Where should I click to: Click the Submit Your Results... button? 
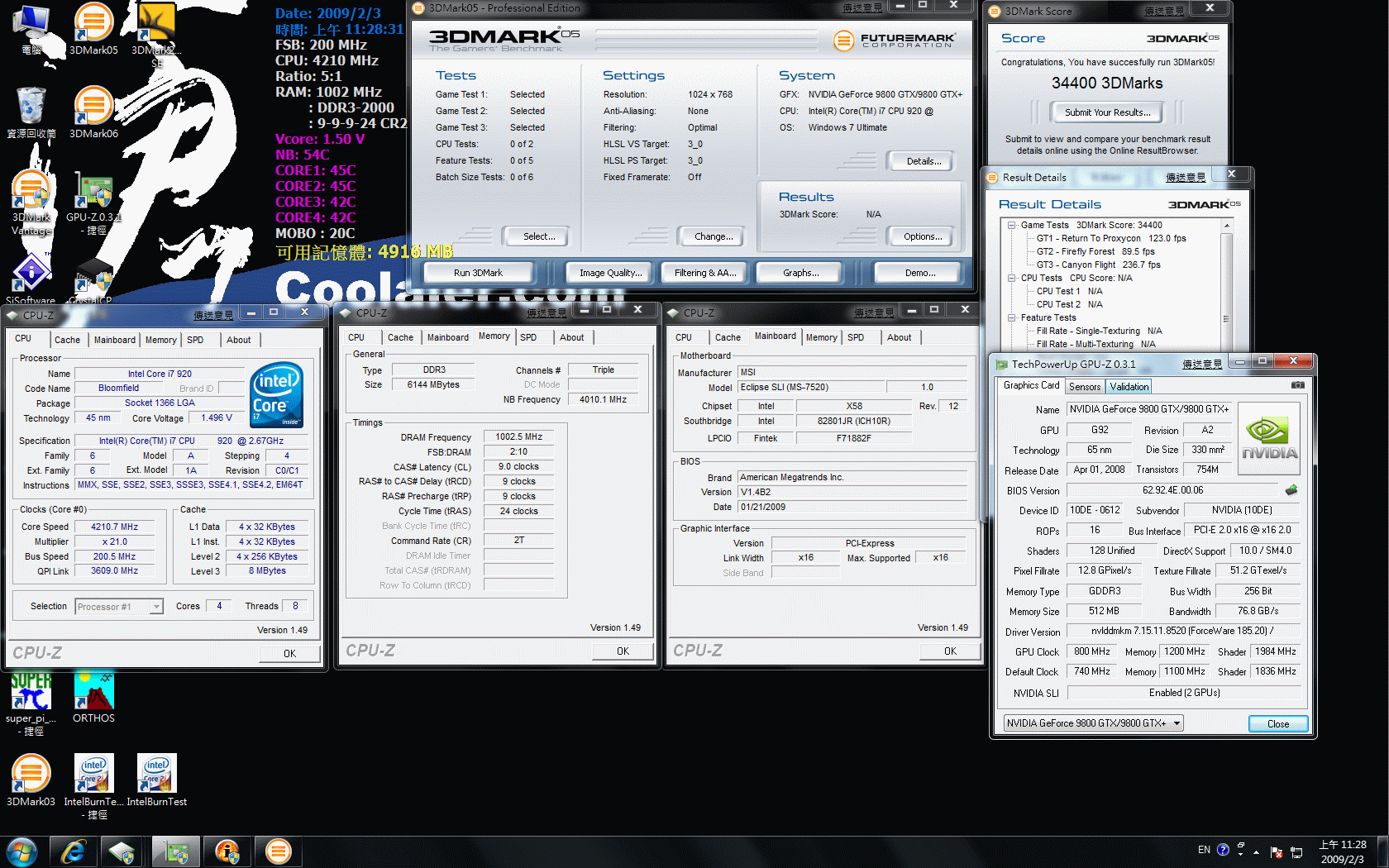coord(1107,112)
